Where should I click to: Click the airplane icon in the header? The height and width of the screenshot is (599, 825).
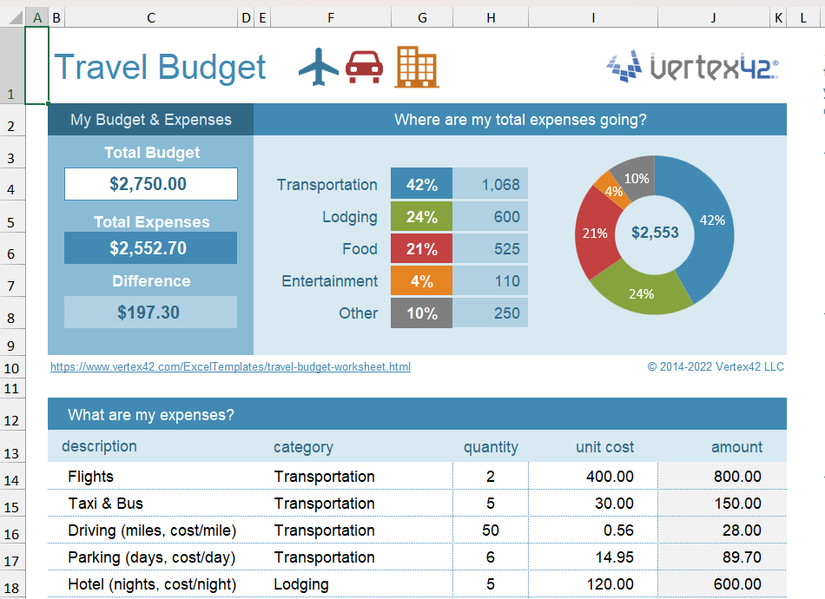(x=319, y=67)
